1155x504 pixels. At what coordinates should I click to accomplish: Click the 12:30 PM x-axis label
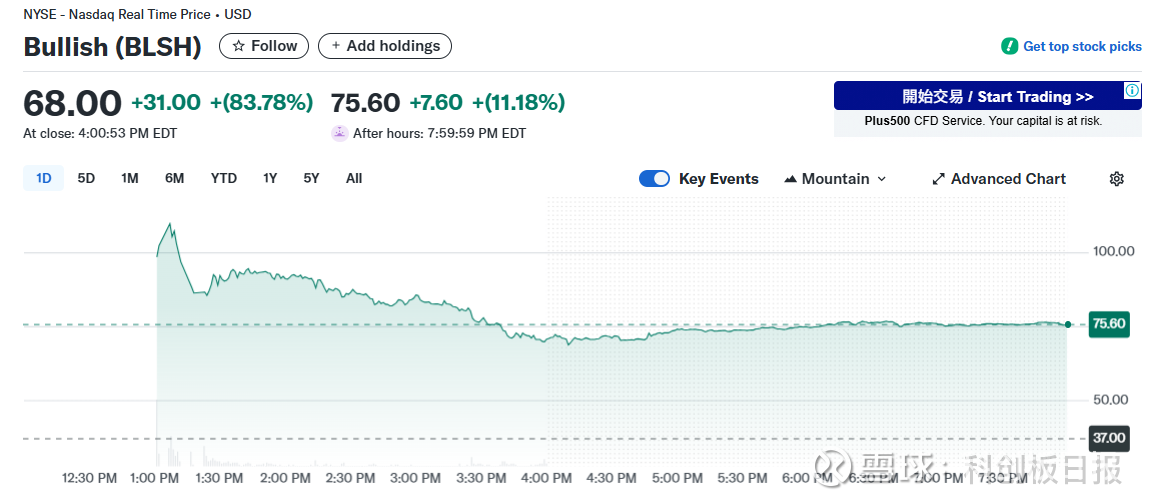88,478
